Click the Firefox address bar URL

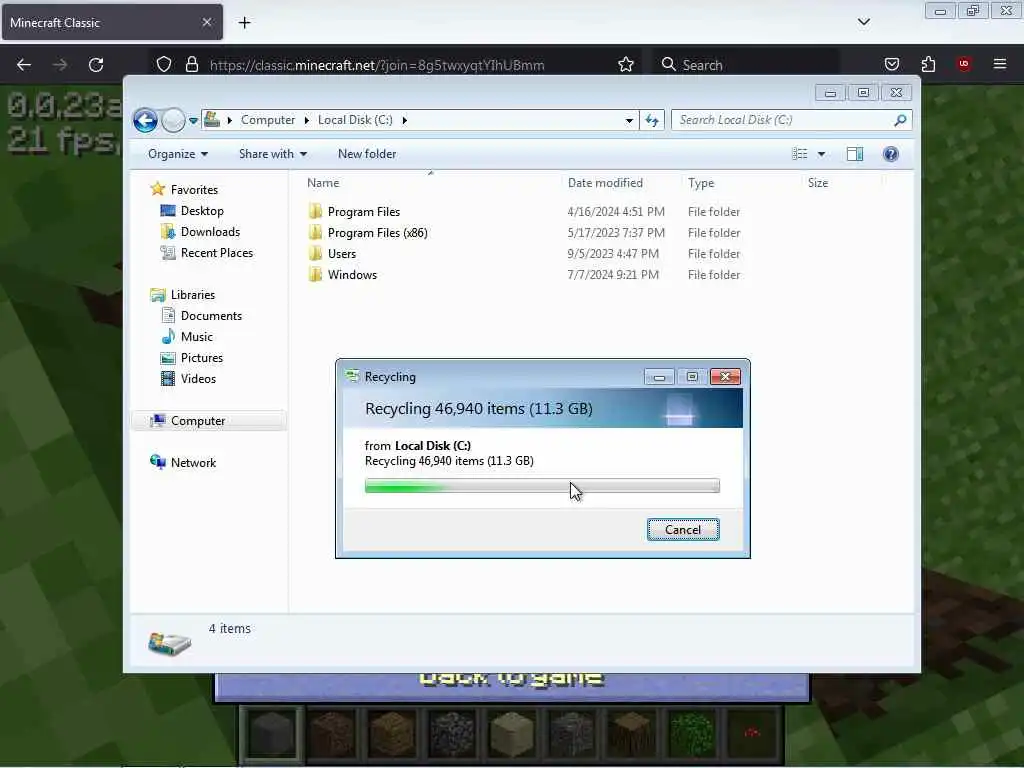(x=377, y=65)
